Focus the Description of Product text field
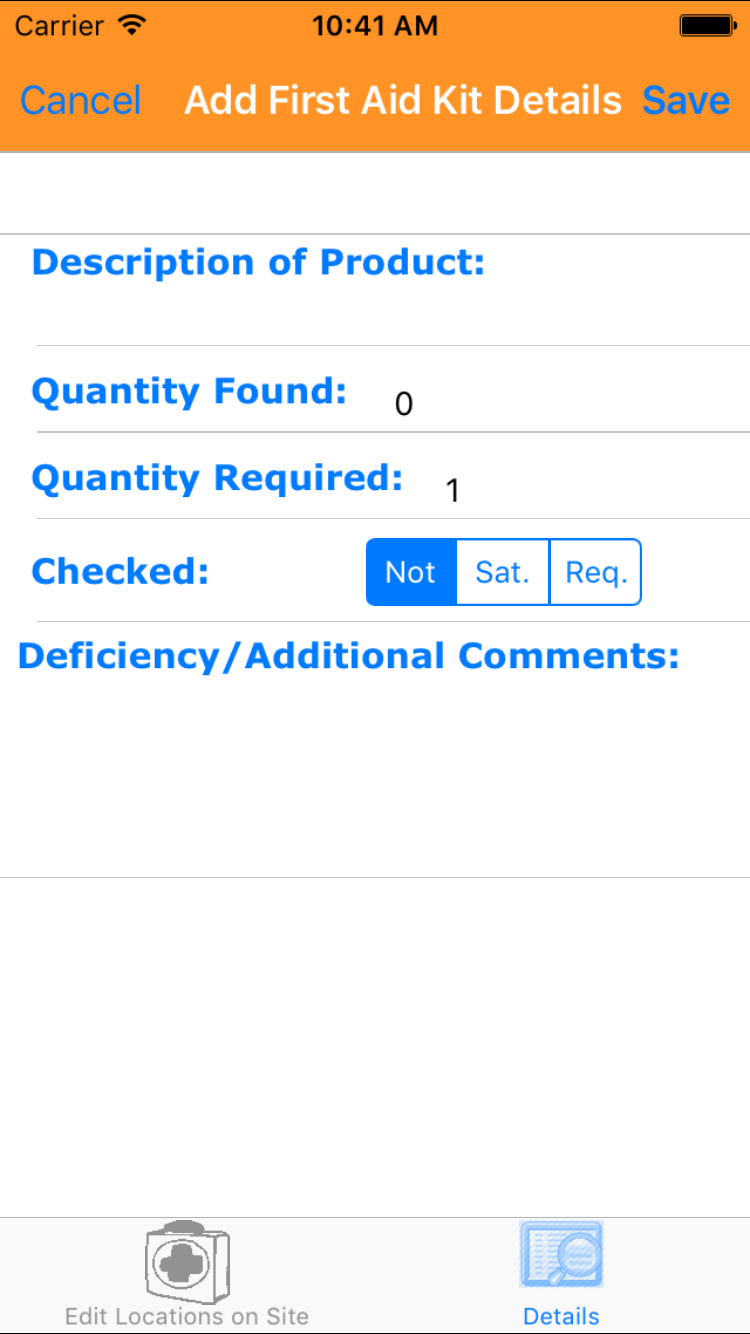750x1334 pixels. click(390, 312)
